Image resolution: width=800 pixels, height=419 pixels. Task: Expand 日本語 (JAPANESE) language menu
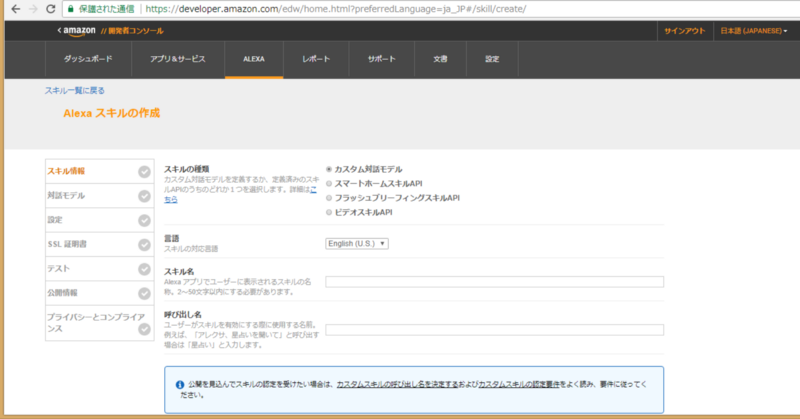click(x=753, y=31)
